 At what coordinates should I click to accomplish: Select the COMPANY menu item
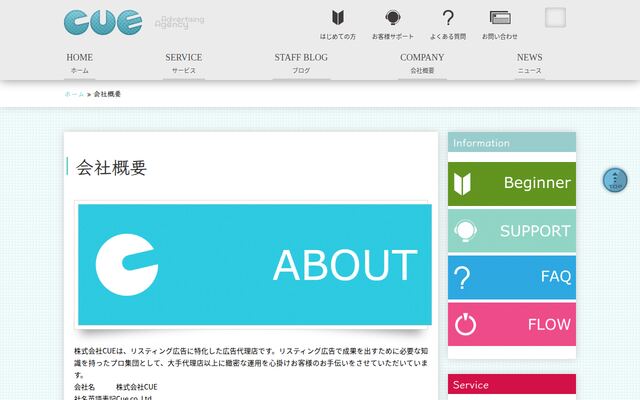[x=422, y=63]
